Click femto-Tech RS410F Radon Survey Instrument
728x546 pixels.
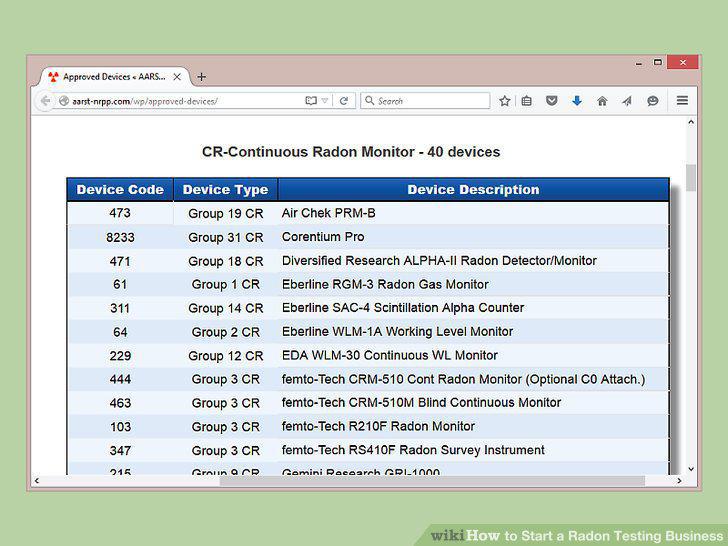pos(413,450)
